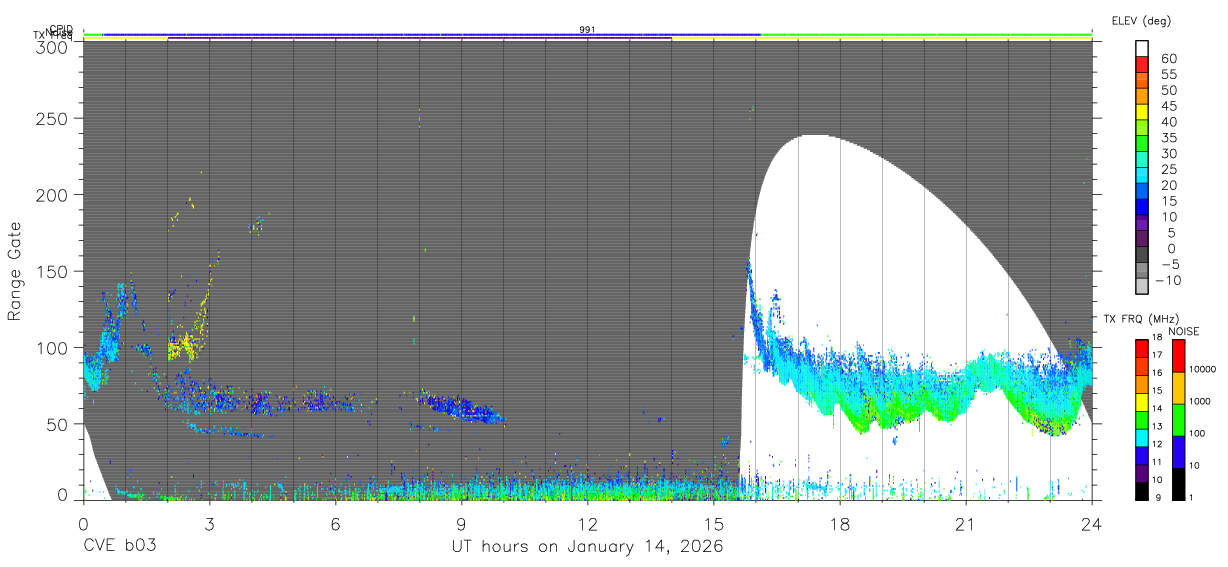Viewport: 1228px width, 567px height.
Task: Pick the cyan segment of TX FRQ bar
Action: [1143, 436]
